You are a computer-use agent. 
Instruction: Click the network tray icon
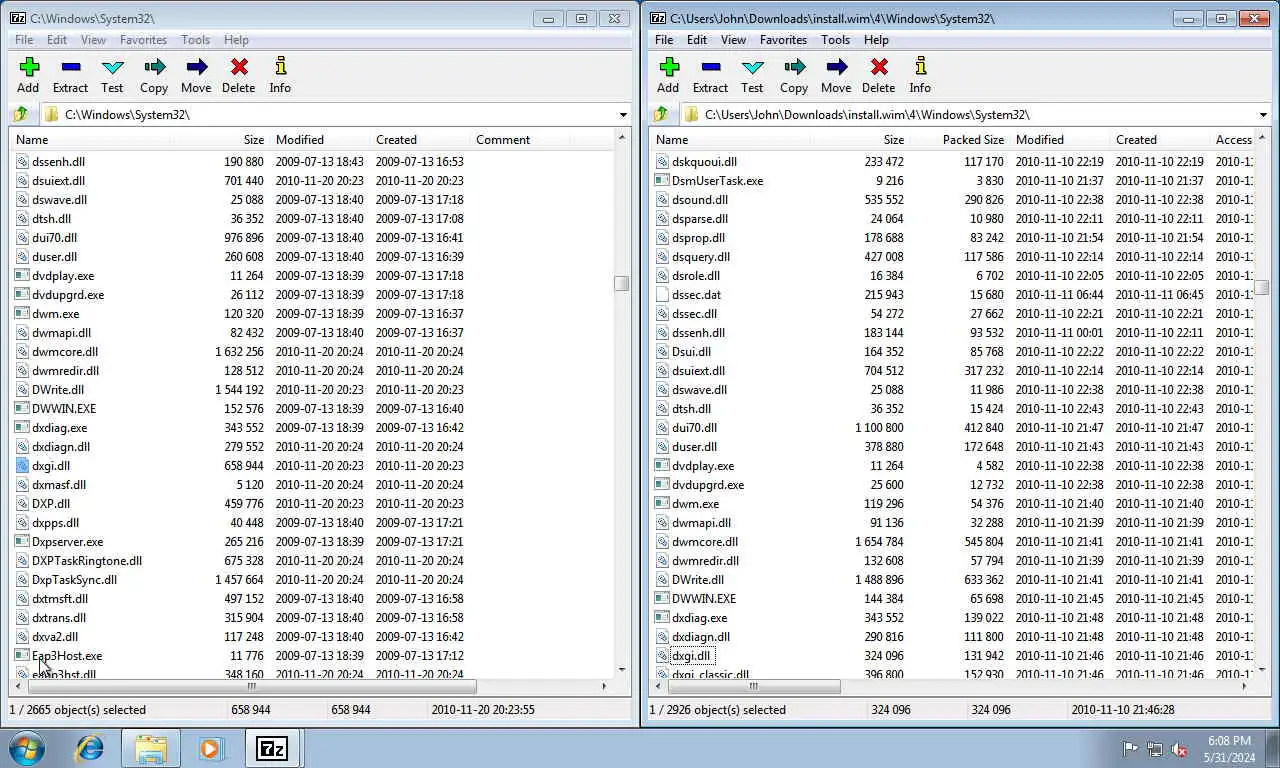(x=1155, y=749)
